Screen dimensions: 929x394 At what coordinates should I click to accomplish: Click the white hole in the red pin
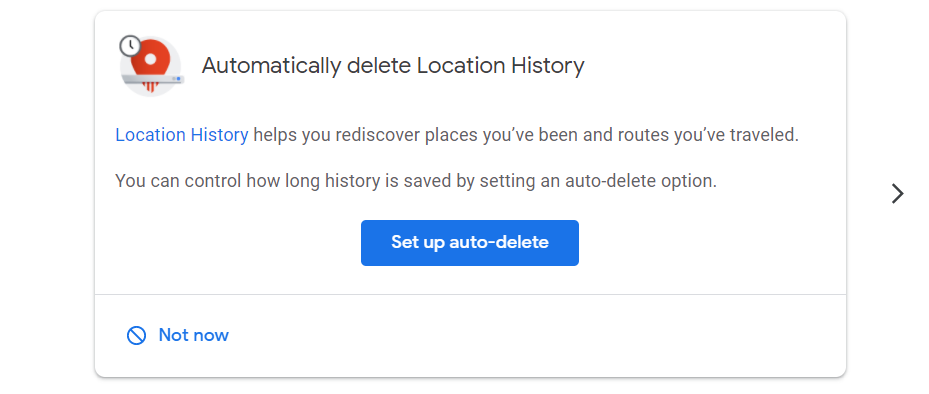point(150,58)
